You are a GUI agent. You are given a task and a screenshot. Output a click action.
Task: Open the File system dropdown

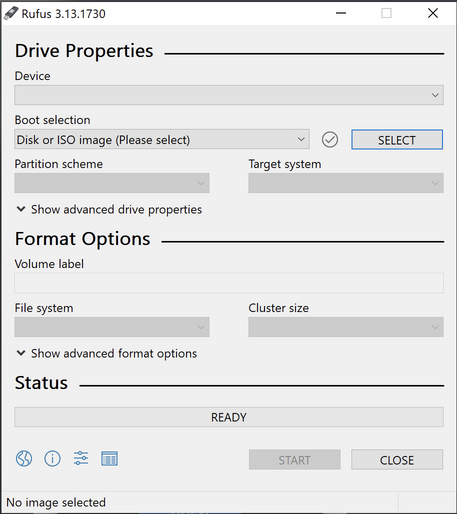tap(112, 327)
